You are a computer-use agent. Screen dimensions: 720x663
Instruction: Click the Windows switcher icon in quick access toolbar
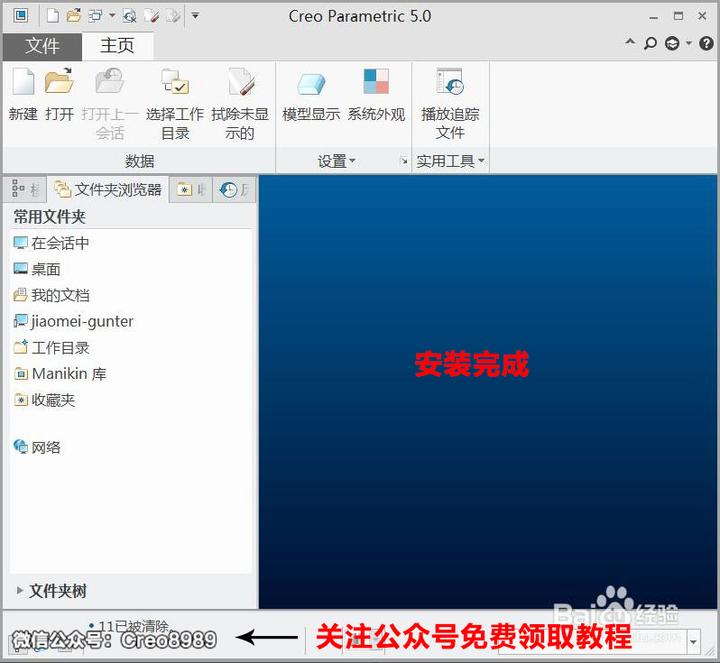point(95,17)
